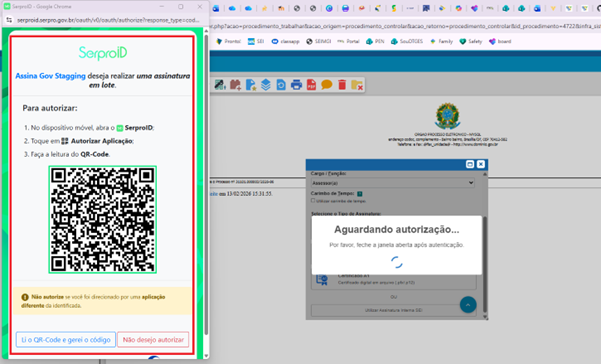Click the sign document pen icon in SEI toolbar
The image size is (601, 364).
pyautogui.click(x=220, y=85)
